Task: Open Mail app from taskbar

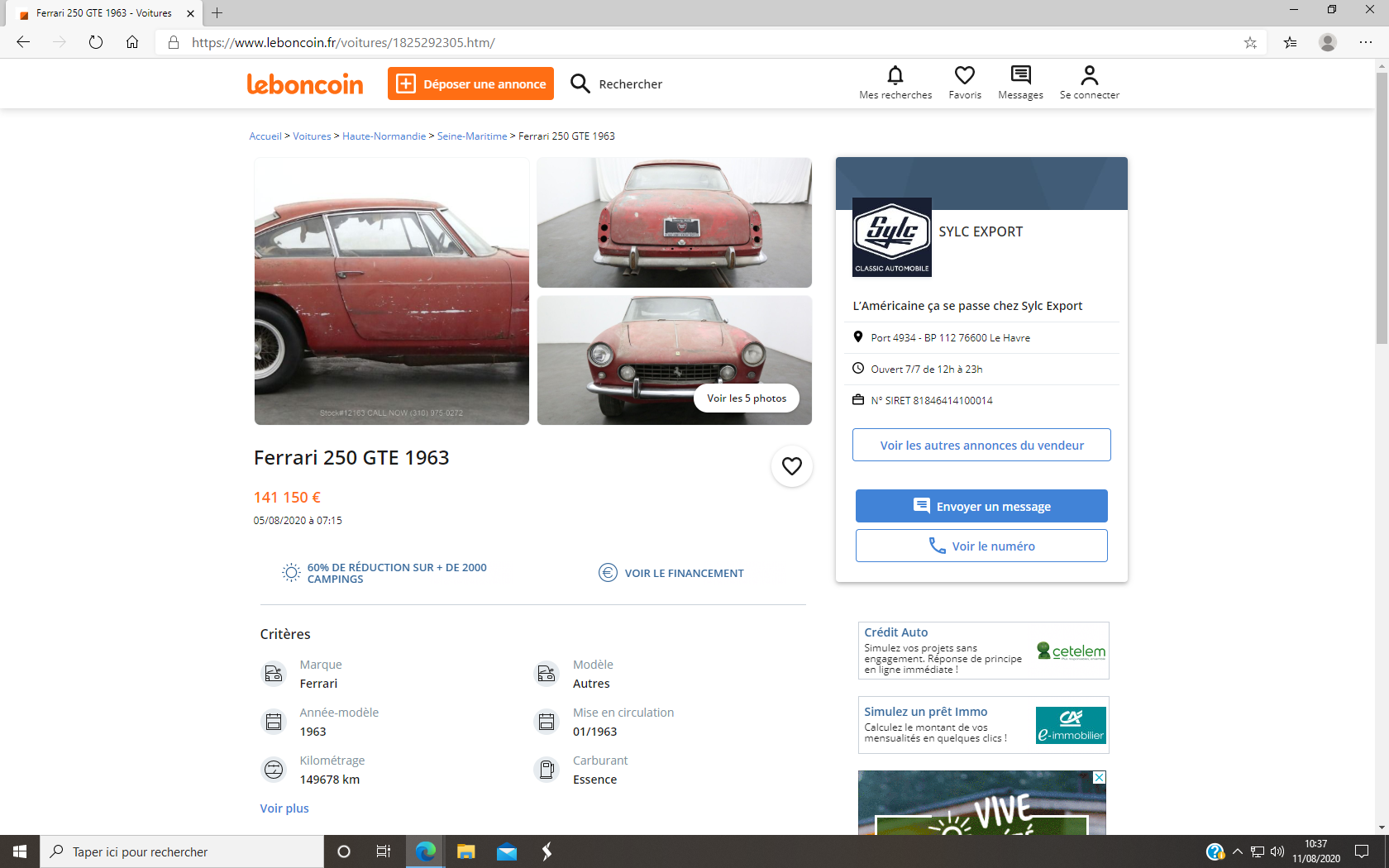Action: pos(507,851)
